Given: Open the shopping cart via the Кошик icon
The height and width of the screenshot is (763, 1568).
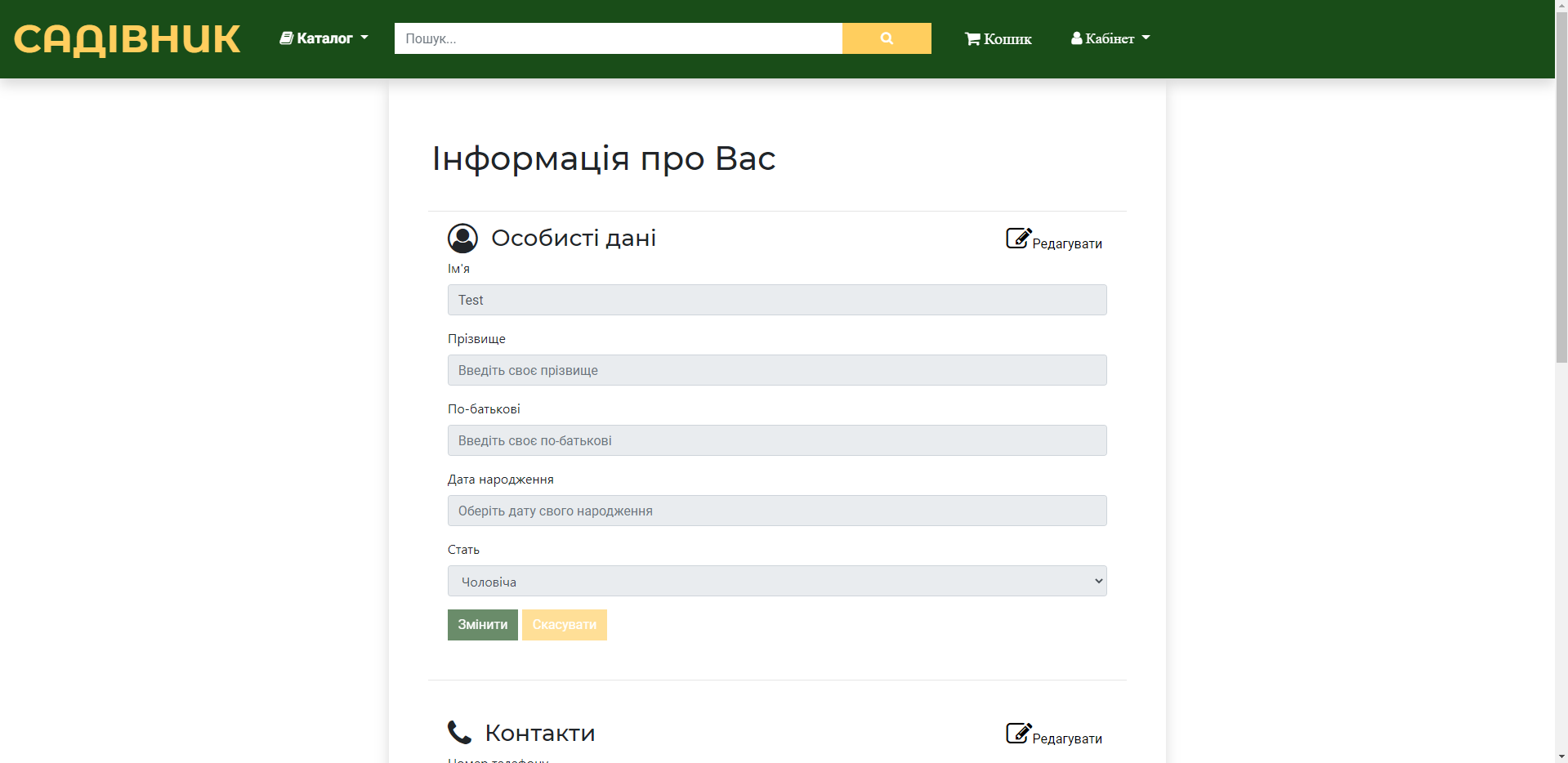Looking at the screenshot, I should pyautogui.click(x=972, y=38).
